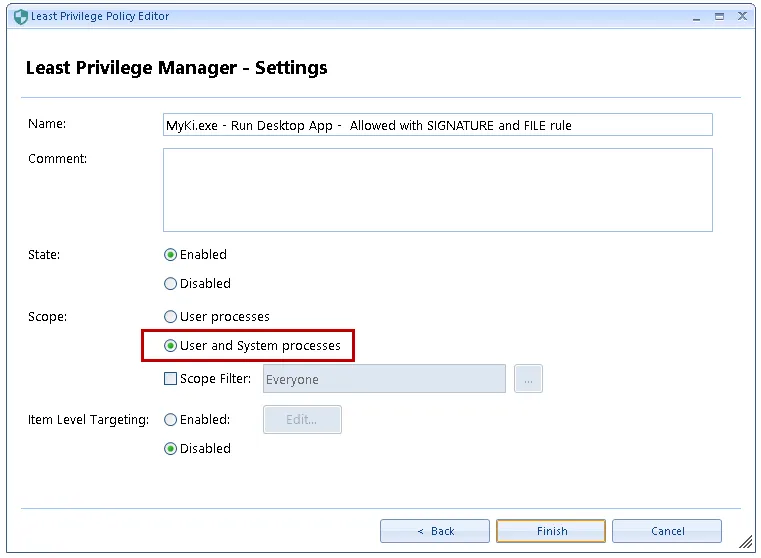Set State to Enabled
This screenshot has width=761, height=558.
pyautogui.click(x=171, y=255)
